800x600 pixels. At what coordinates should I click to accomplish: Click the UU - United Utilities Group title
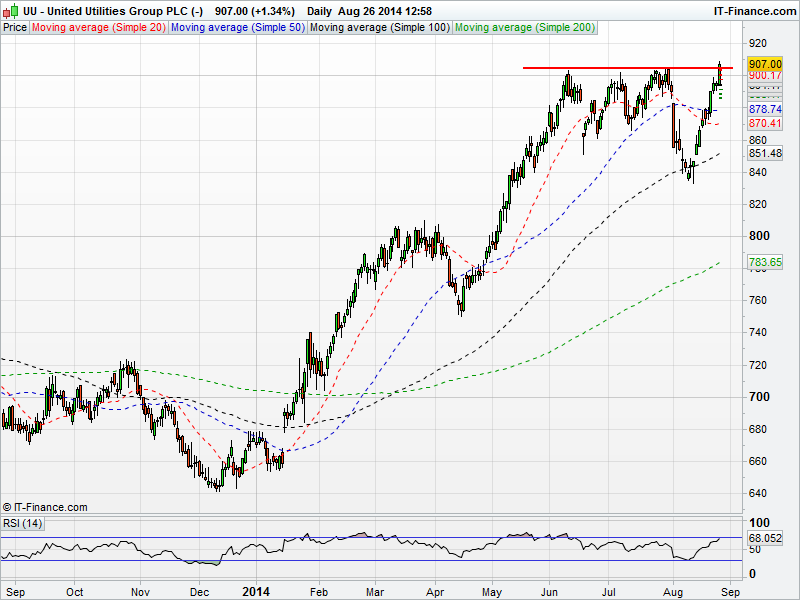110,10
